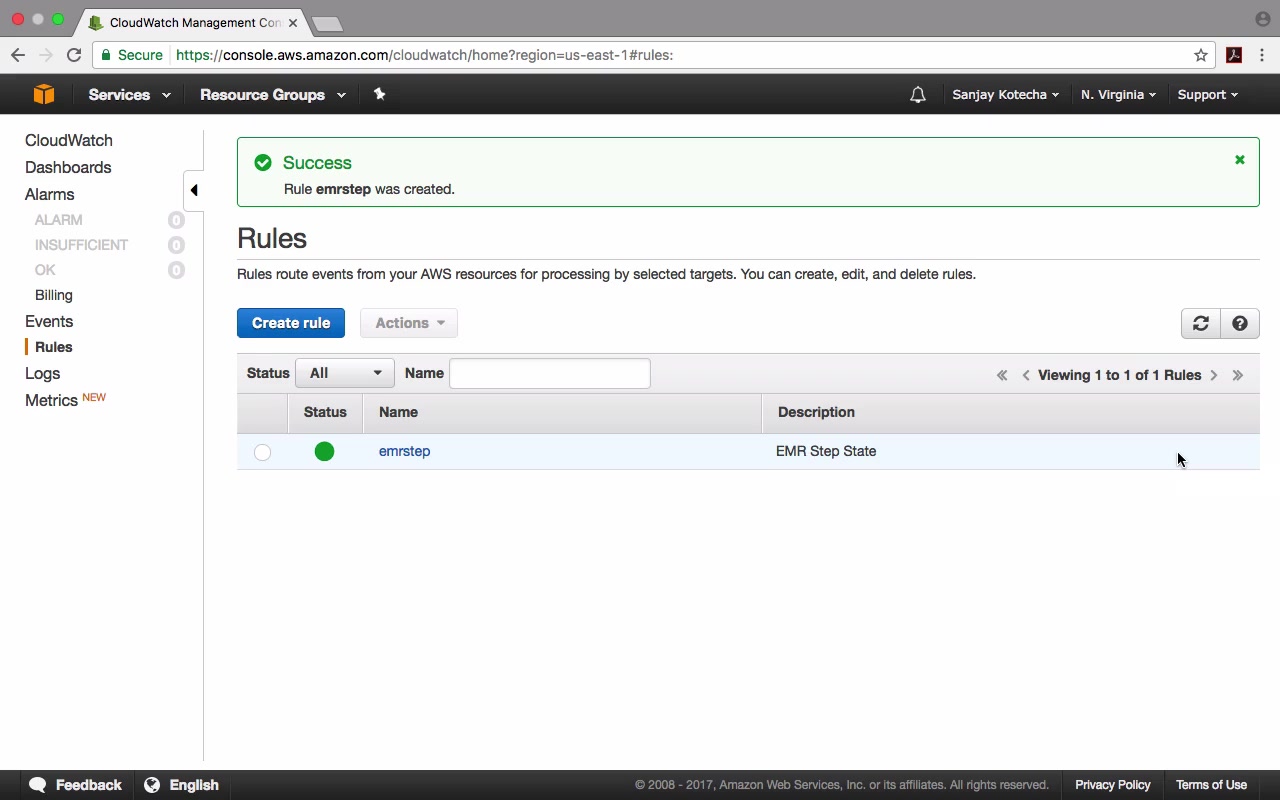Open the emrstep rule link
This screenshot has height=800, width=1280.
405,451
